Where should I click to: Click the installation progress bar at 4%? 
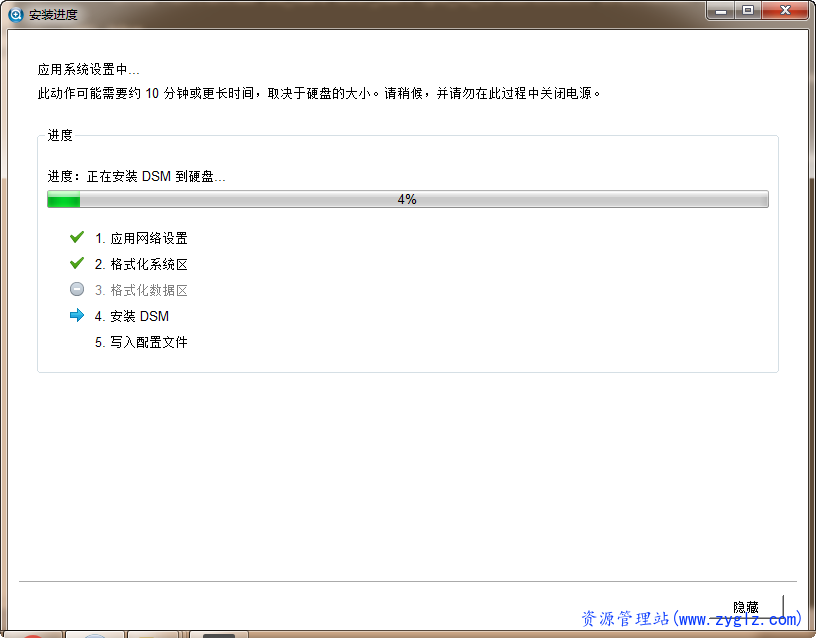pos(407,199)
